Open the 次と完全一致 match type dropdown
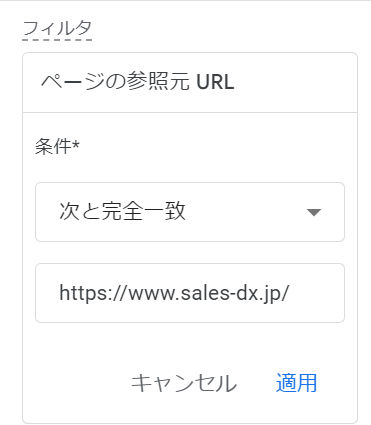Image resolution: width=371 pixels, height=425 pixels. (190, 212)
